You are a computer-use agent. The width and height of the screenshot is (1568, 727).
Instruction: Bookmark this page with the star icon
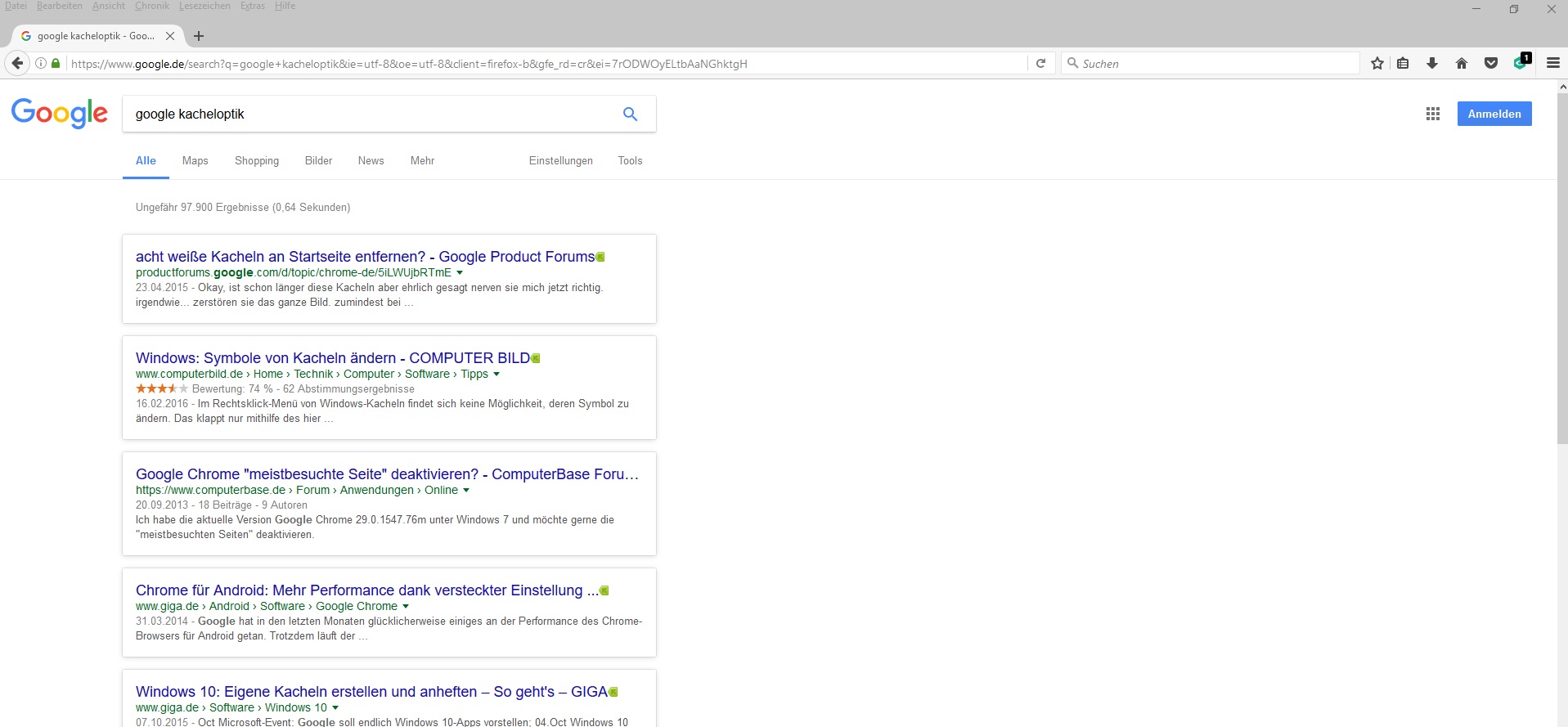[x=1377, y=64]
